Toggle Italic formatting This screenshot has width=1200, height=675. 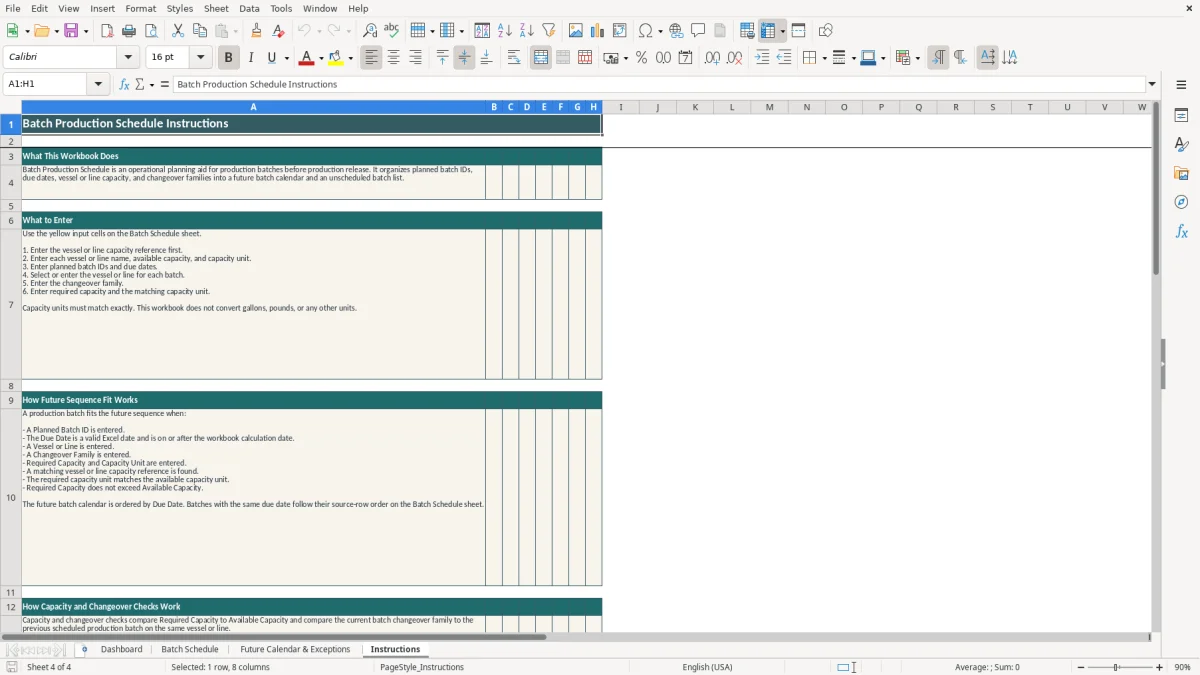[250, 58]
